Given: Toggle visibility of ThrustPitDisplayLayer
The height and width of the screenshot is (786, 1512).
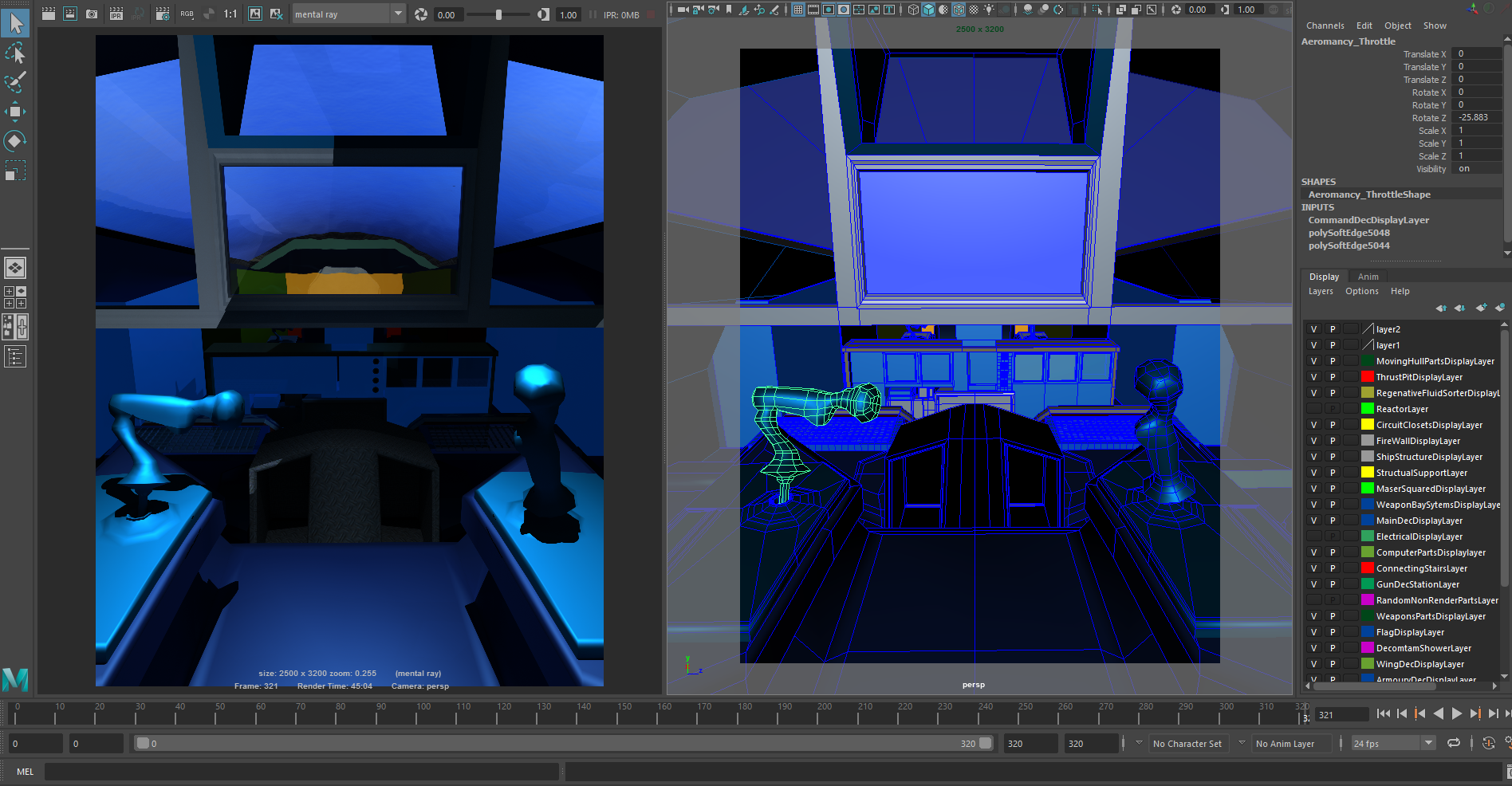Looking at the screenshot, I should (x=1313, y=377).
